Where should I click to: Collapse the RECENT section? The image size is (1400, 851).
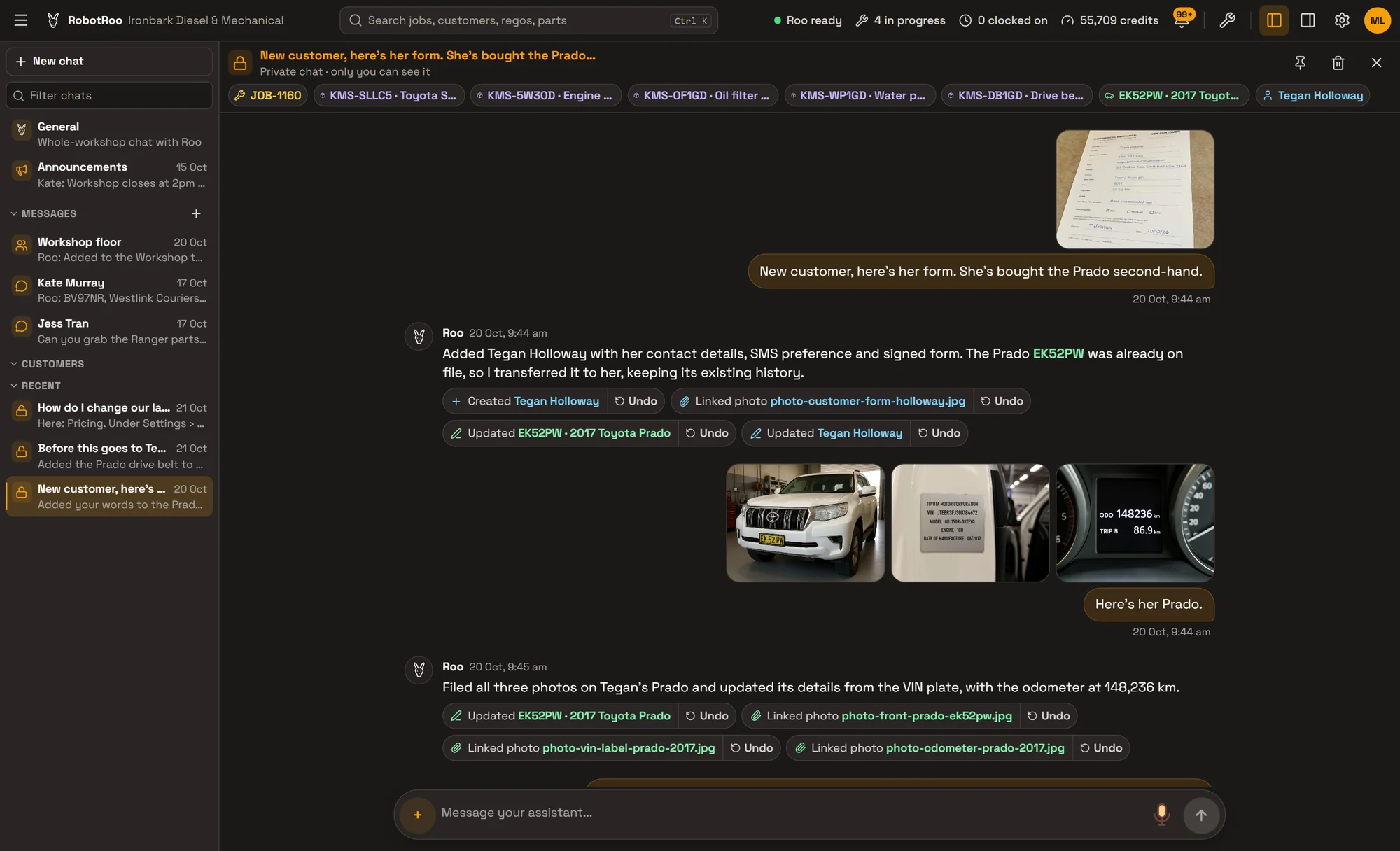coord(35,386)
